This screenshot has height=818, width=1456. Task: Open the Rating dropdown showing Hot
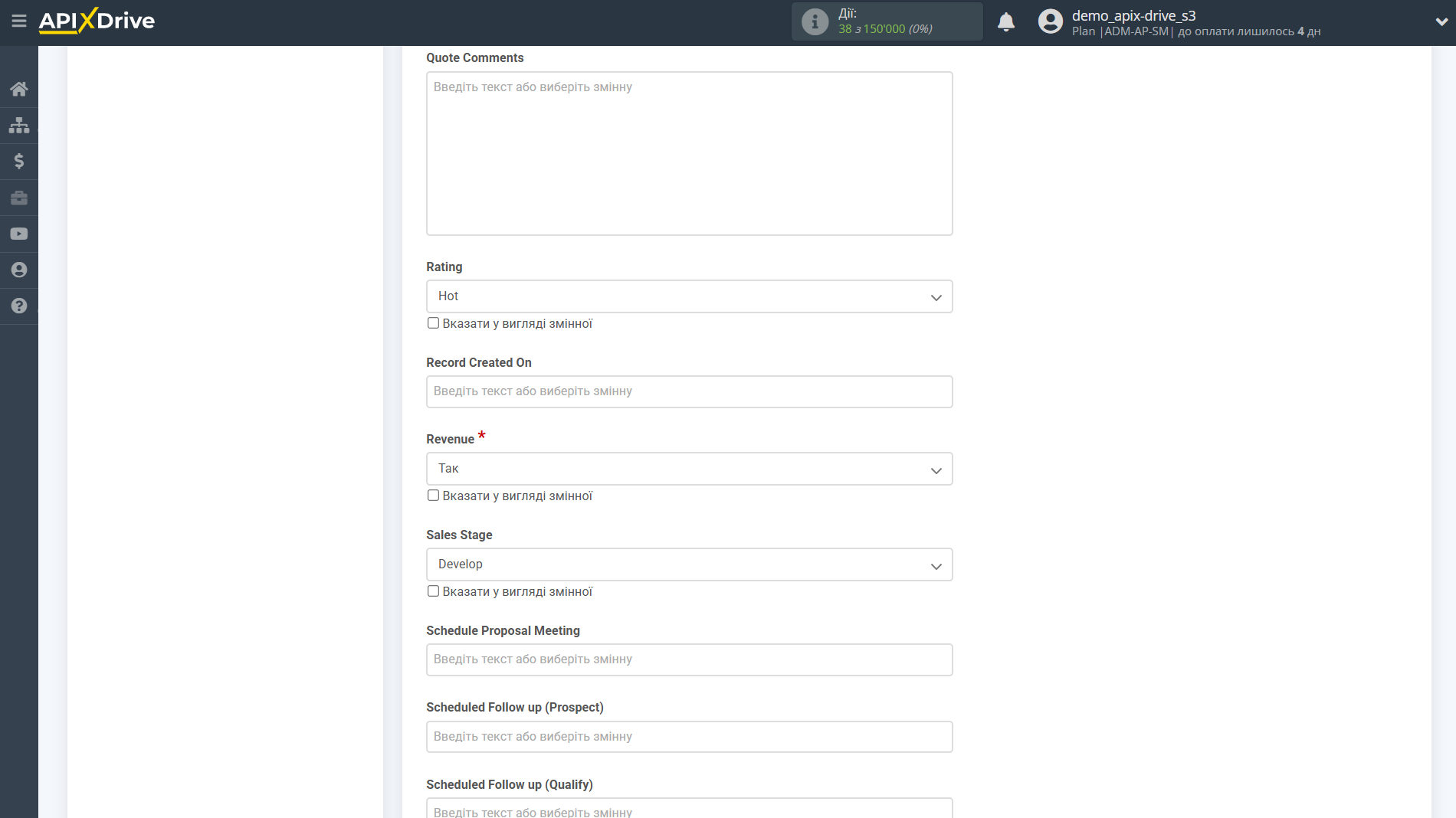[689, 296]
